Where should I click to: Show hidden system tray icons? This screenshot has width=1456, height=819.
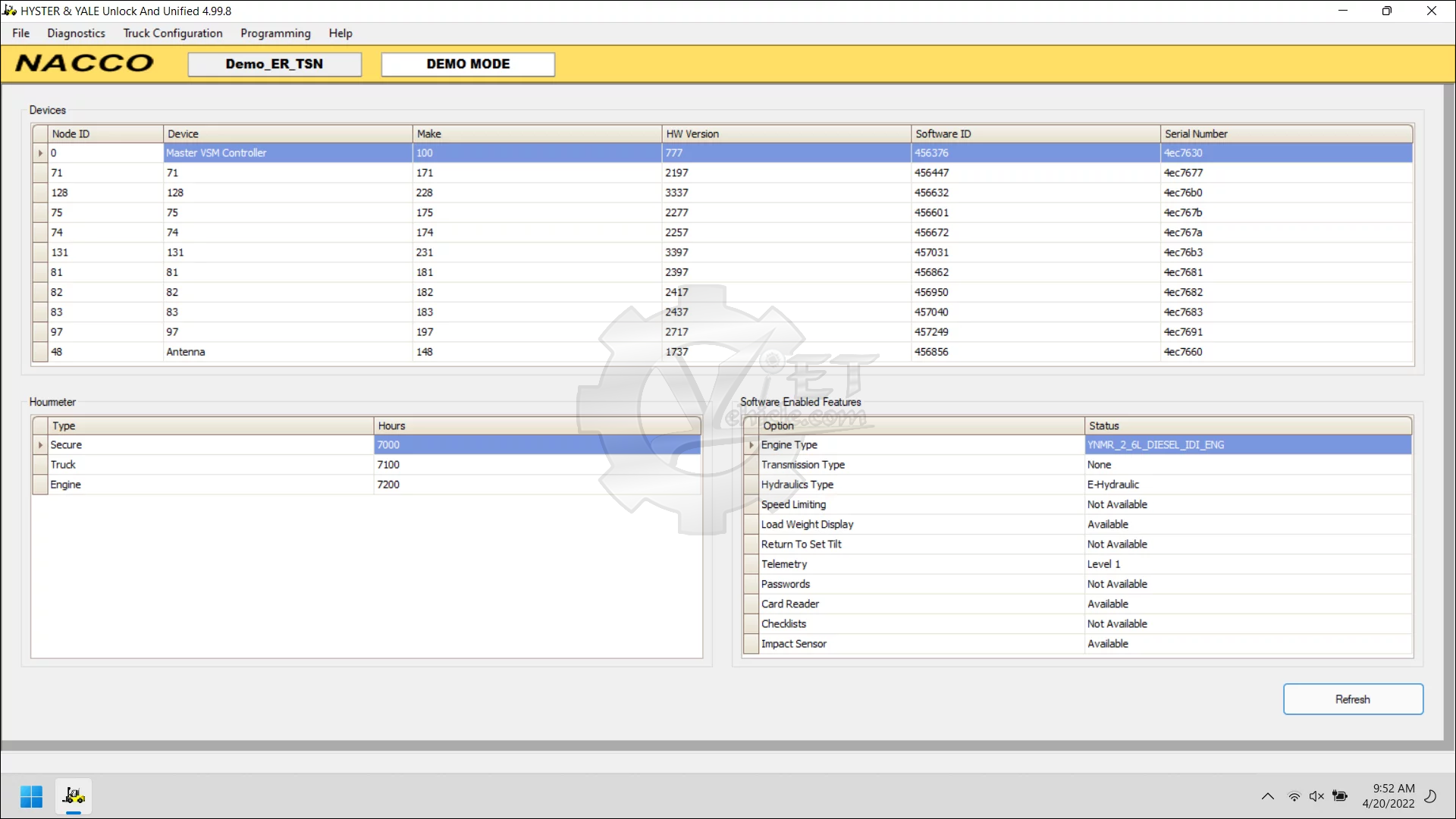tap(1267, 796)
